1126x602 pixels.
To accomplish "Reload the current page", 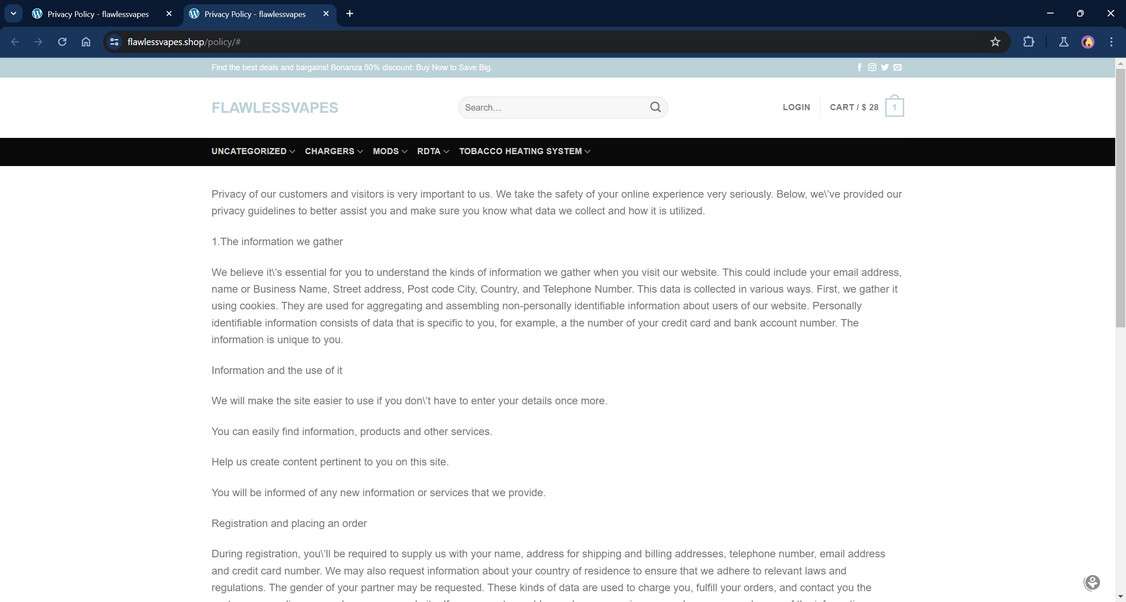I will coord(62,42).
